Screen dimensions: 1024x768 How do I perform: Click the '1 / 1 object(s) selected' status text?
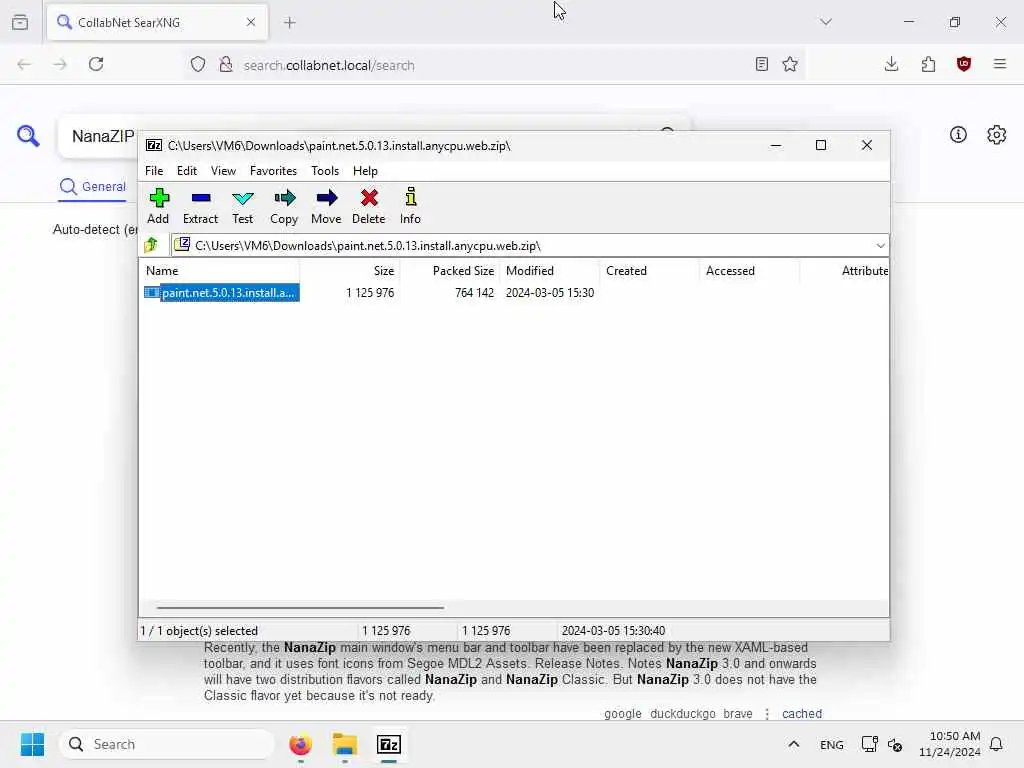point(199,631)
